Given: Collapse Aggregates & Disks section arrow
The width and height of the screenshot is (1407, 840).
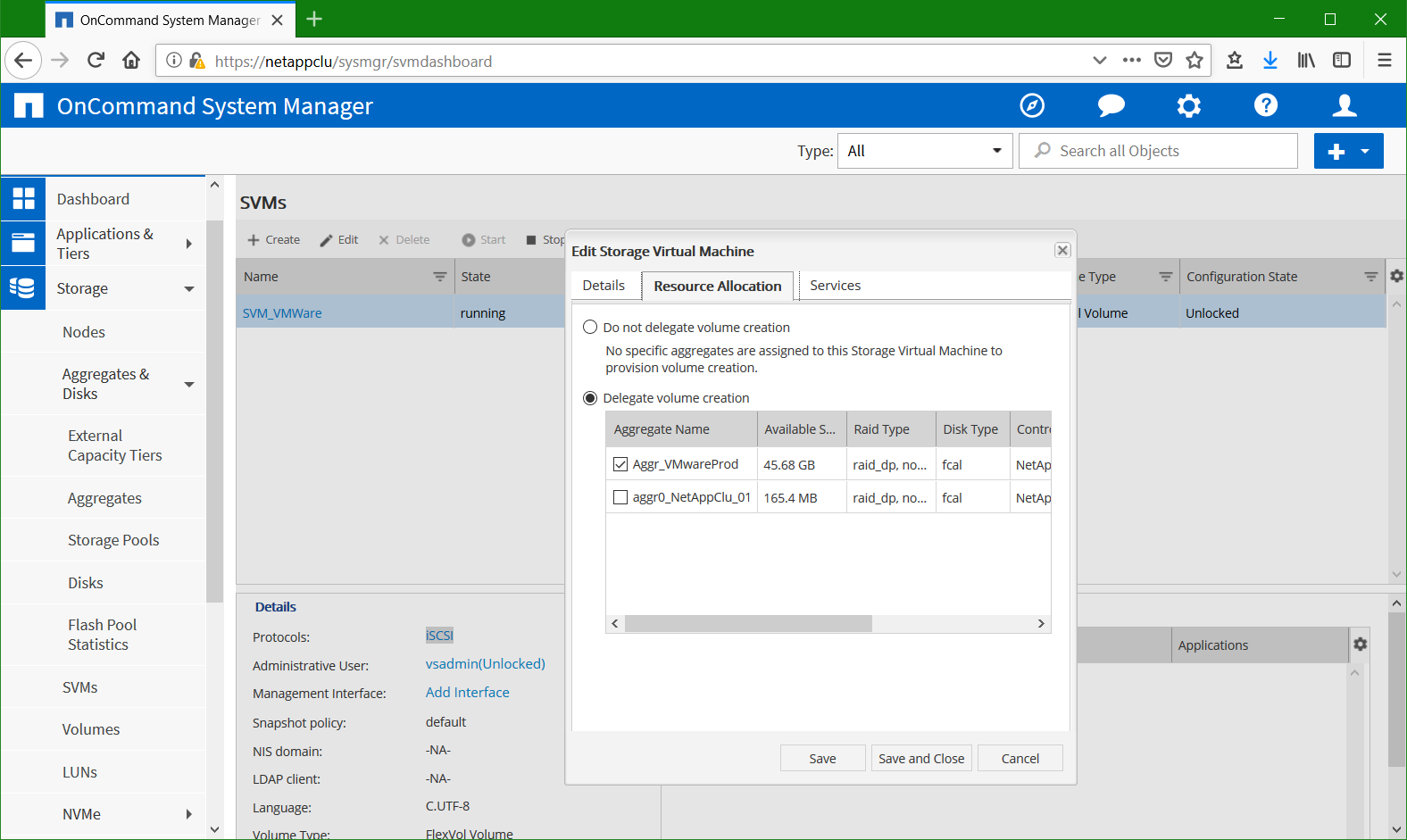Looking at the screenshot, I should click(188, 384).
